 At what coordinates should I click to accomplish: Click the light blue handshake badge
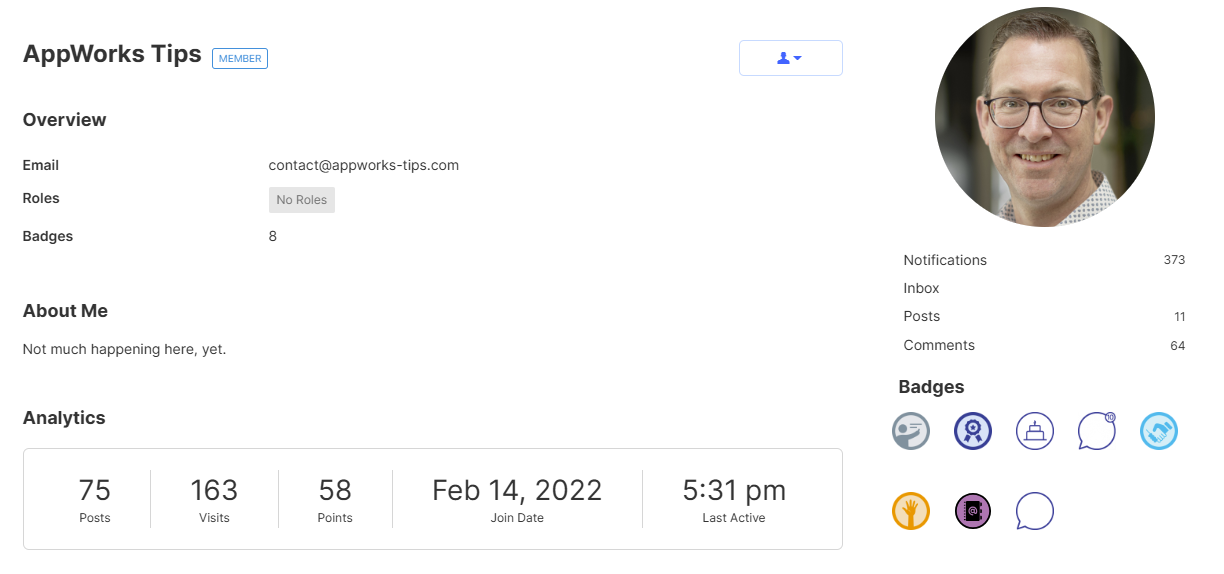tap(1159, 431)
